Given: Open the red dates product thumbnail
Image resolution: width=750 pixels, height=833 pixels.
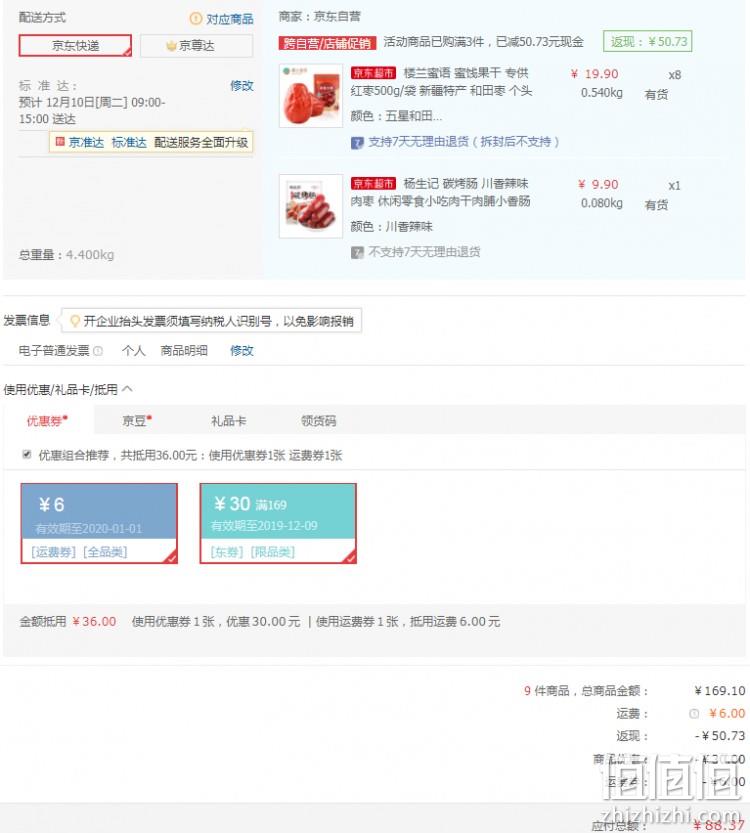Looking at the screenshot, I should pos(311,96).
